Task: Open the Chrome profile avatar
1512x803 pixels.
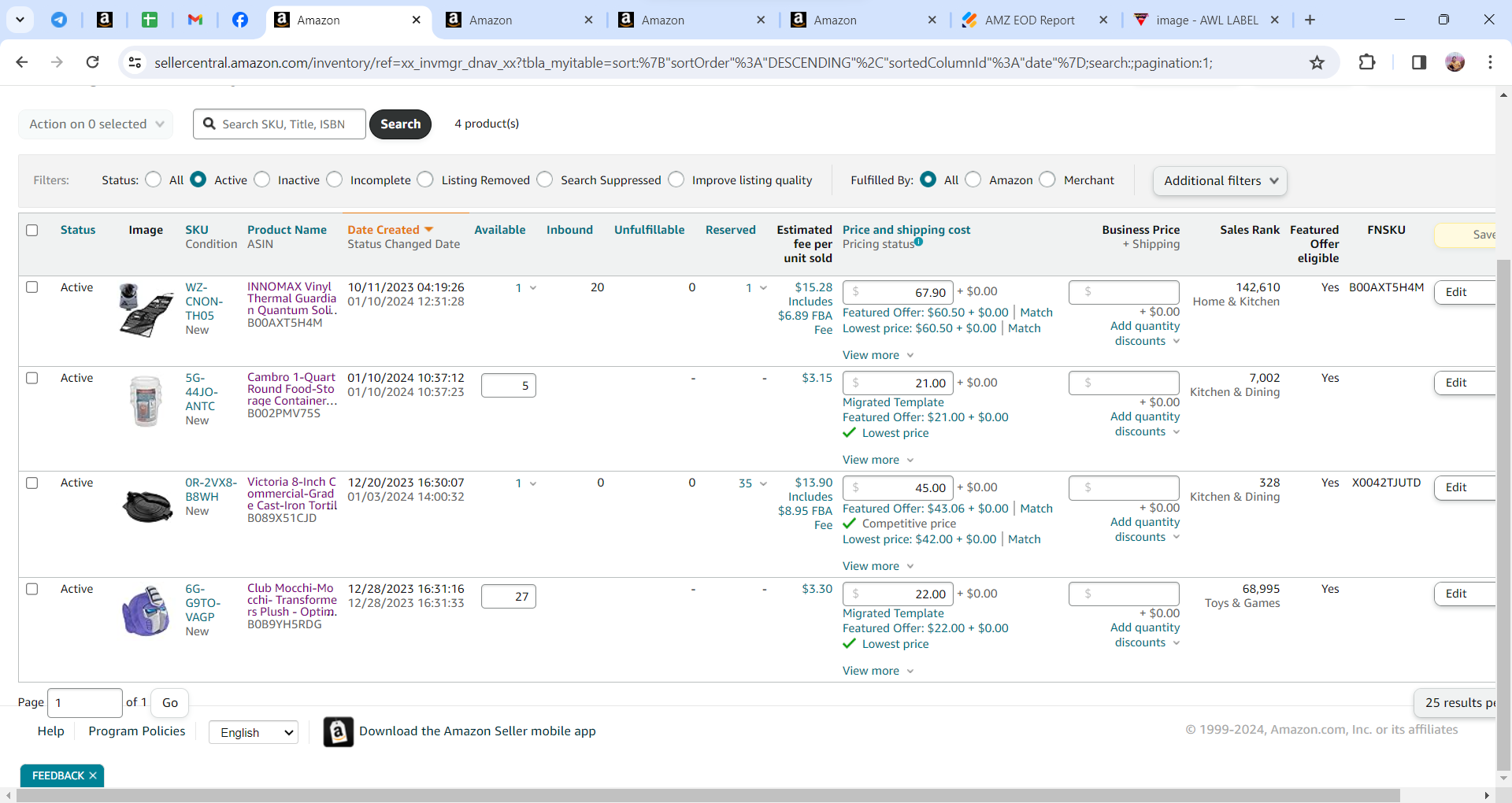Action: click(x=1455, y=62)
